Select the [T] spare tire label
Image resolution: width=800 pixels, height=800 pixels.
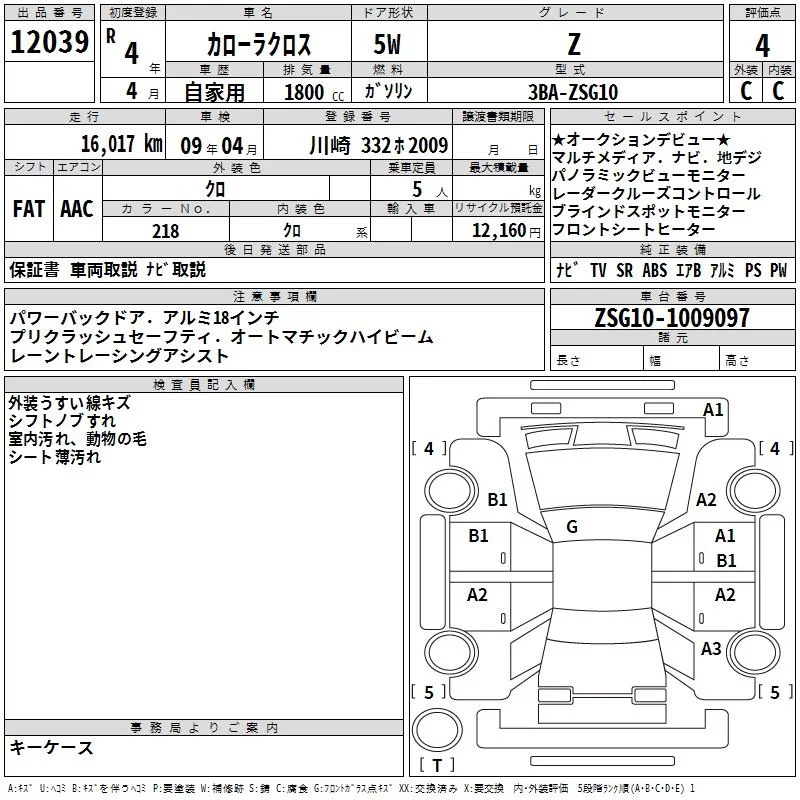(437, 765)
